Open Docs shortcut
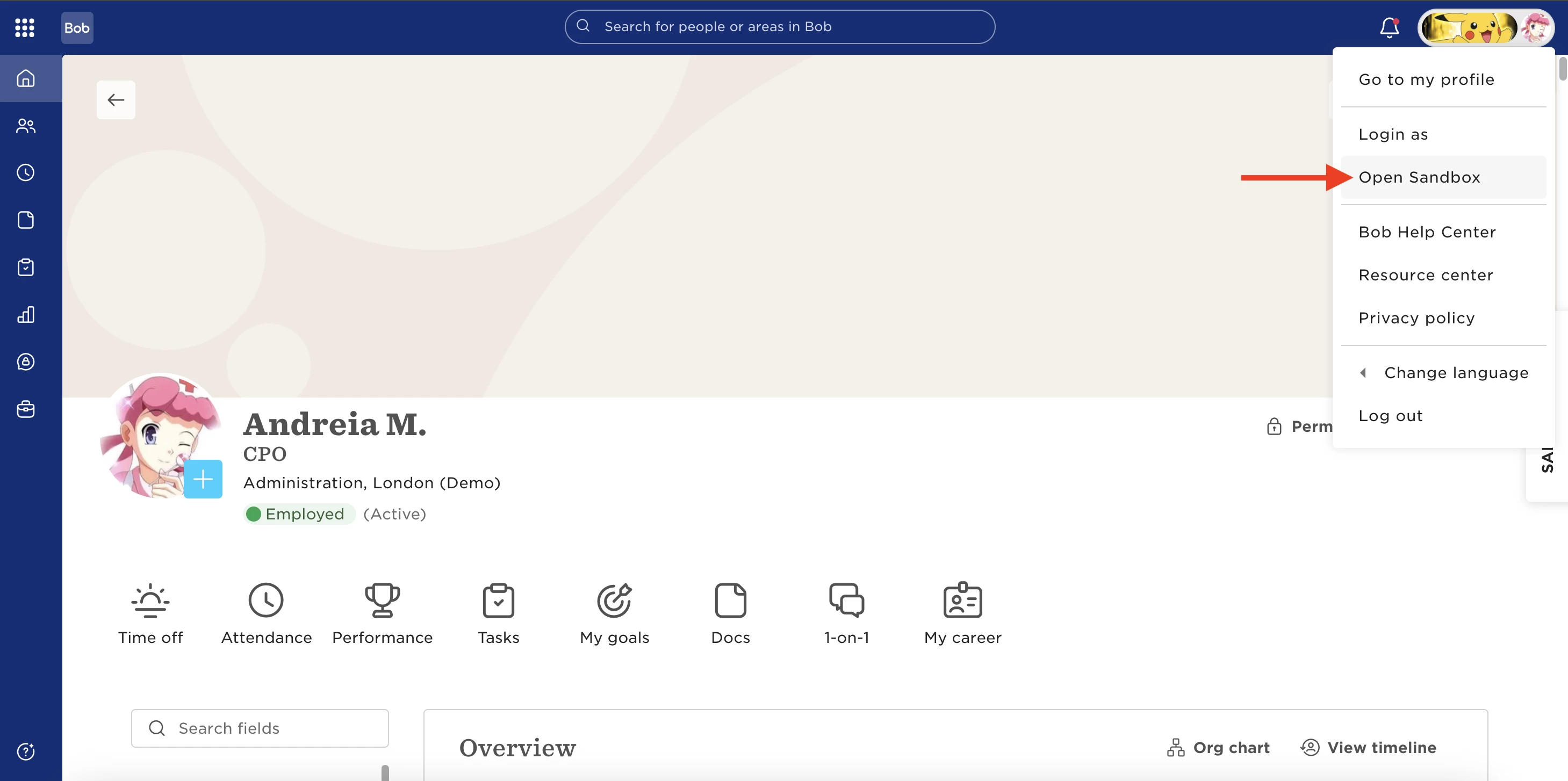 730,614
